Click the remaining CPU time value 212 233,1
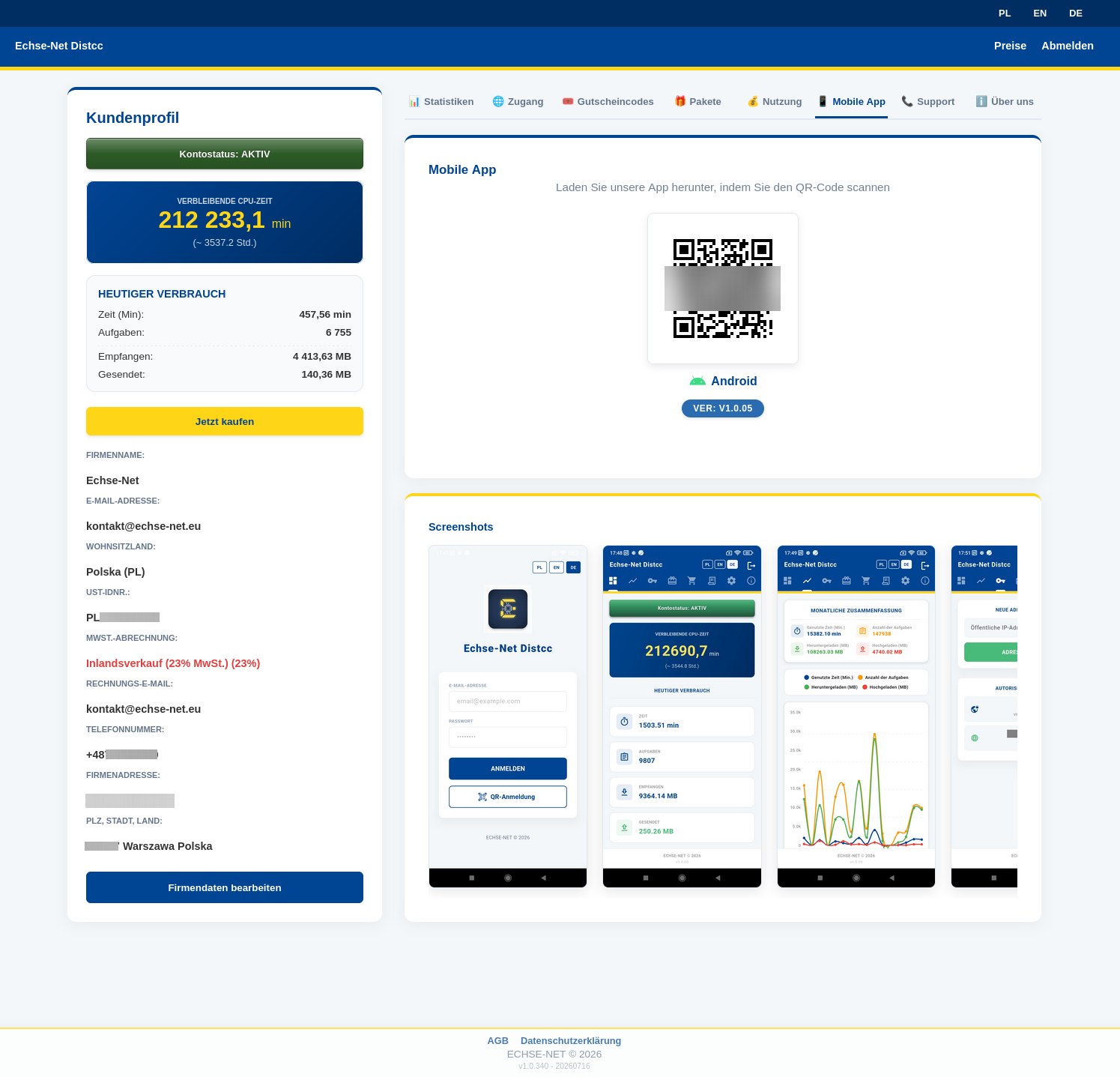The height and width of the screenshot is (1077, 1120). pos(211,220)
